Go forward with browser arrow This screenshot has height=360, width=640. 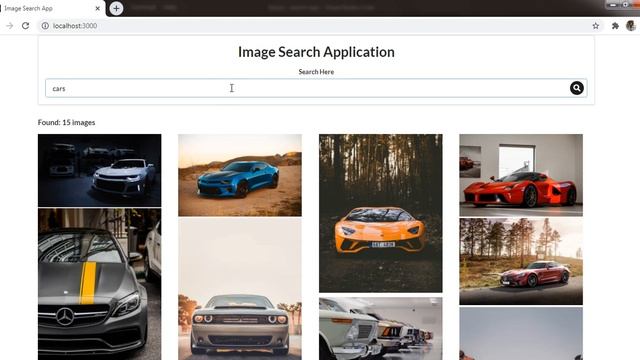[9, 26]
